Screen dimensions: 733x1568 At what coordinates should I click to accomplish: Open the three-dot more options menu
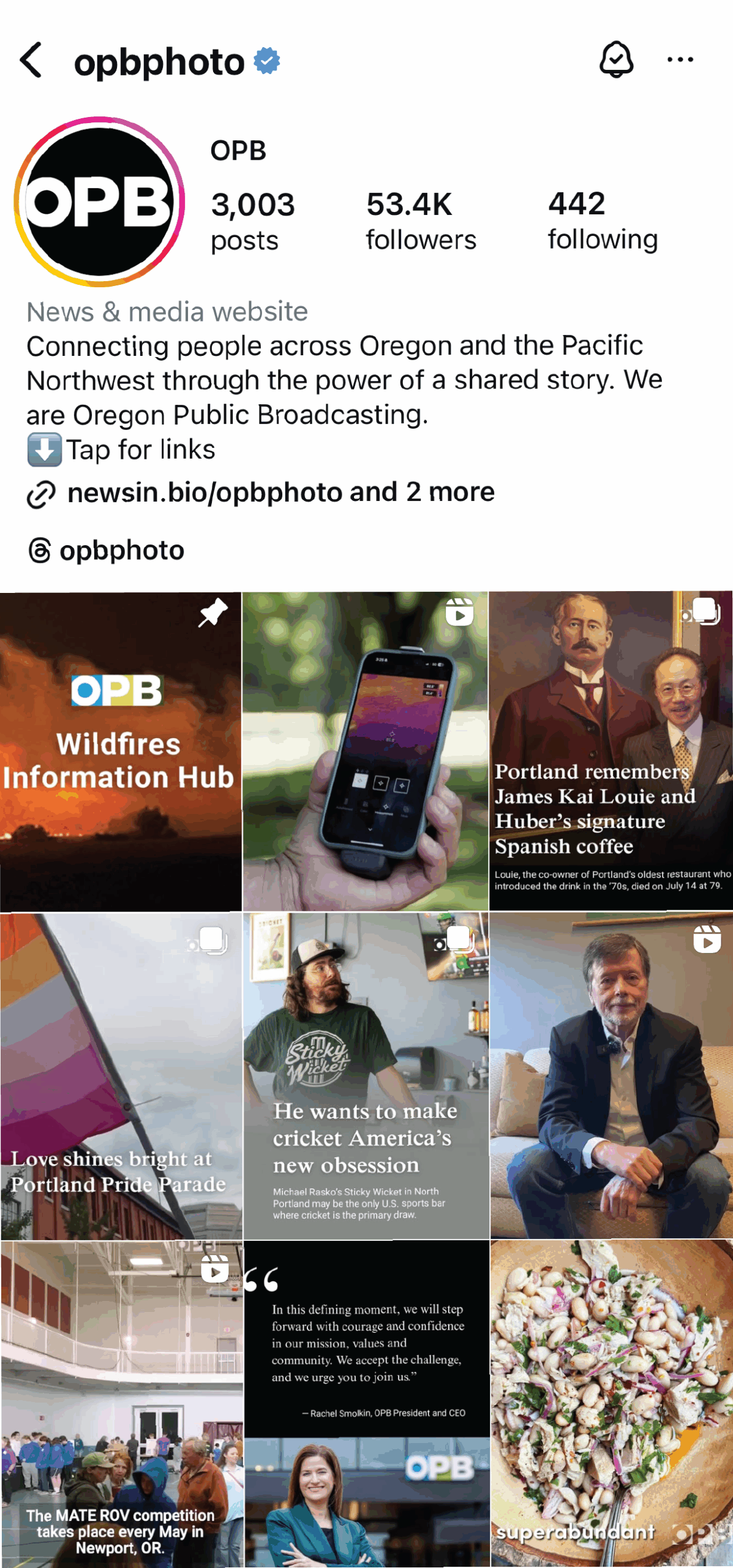680,59
